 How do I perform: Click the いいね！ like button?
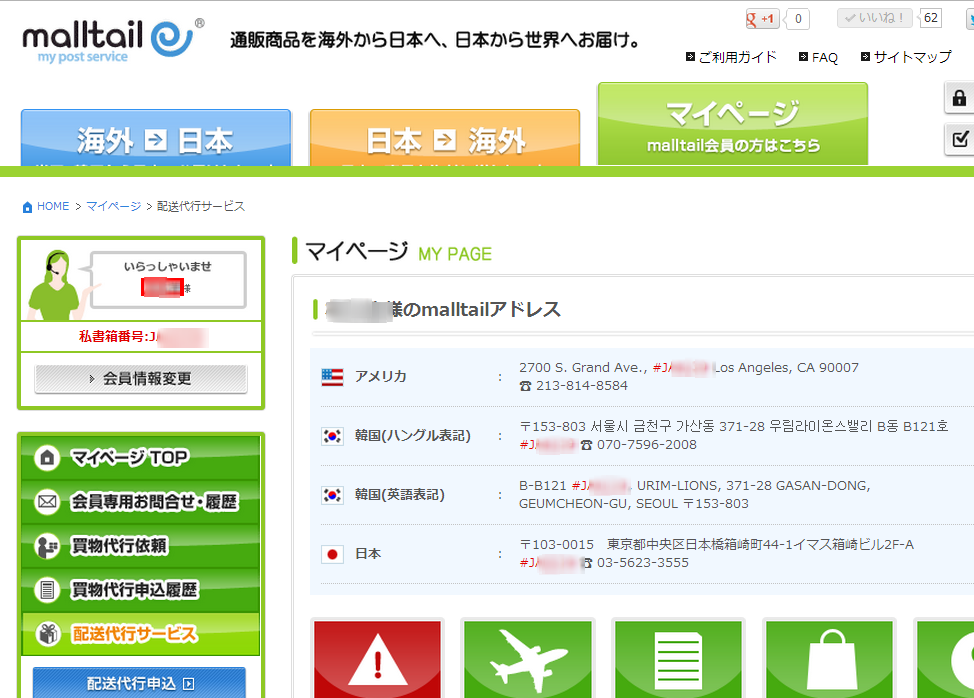[x=875, y=18]
